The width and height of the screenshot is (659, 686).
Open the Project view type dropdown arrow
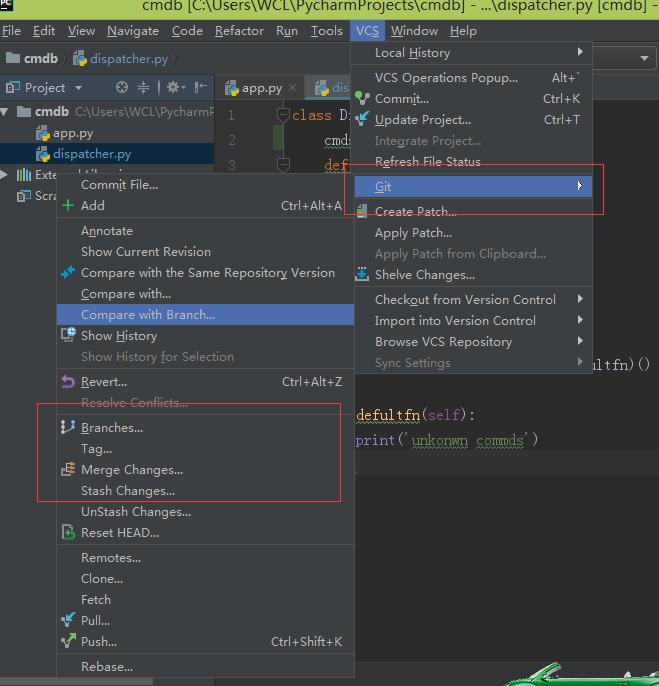pyautogui.click(x=78, y=88)
